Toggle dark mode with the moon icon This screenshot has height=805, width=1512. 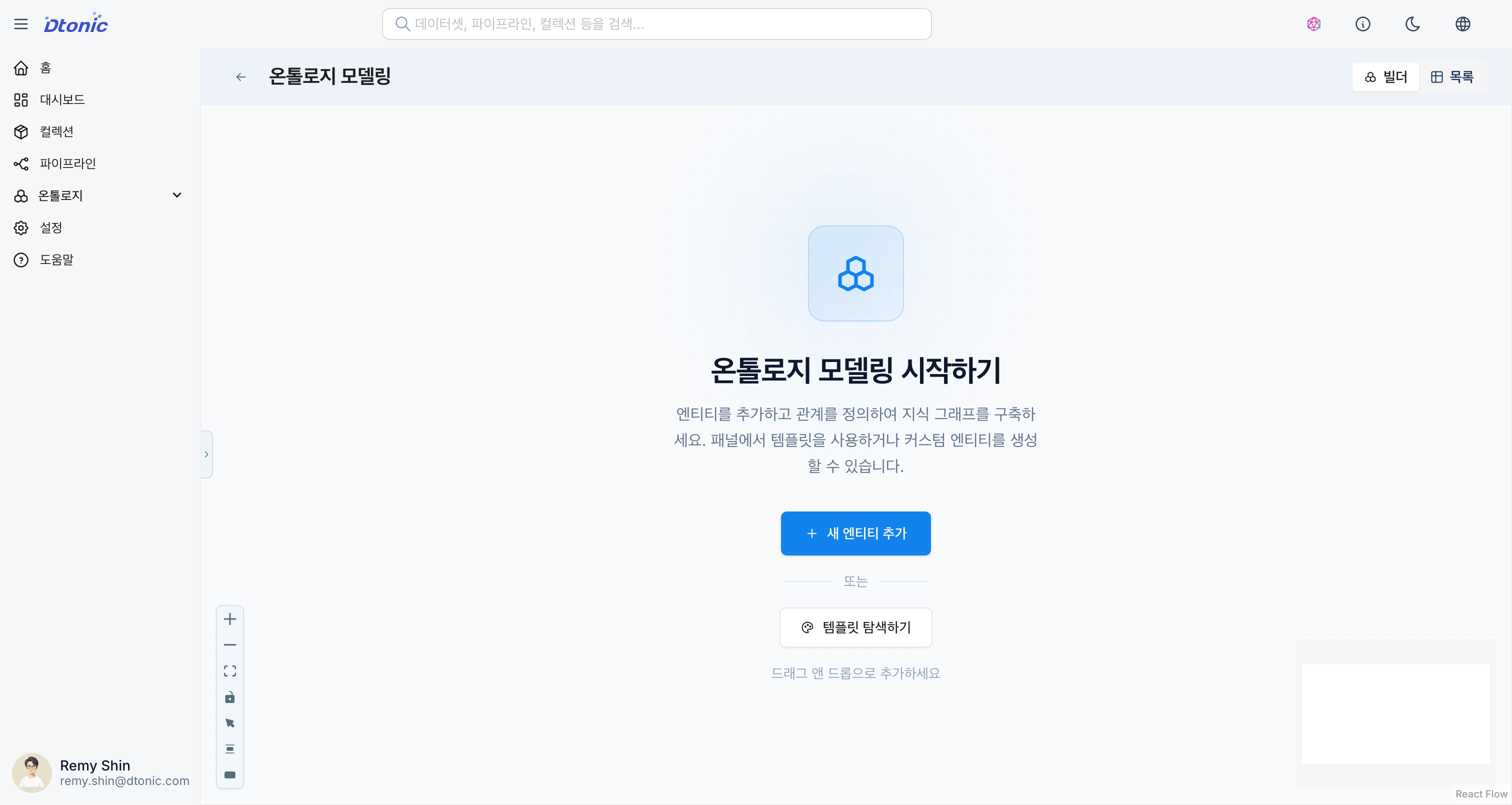tap(1413, 24)
